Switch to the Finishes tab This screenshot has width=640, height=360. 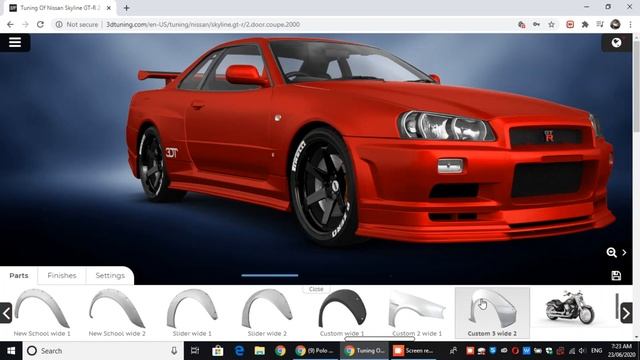[x=62, y=276]
